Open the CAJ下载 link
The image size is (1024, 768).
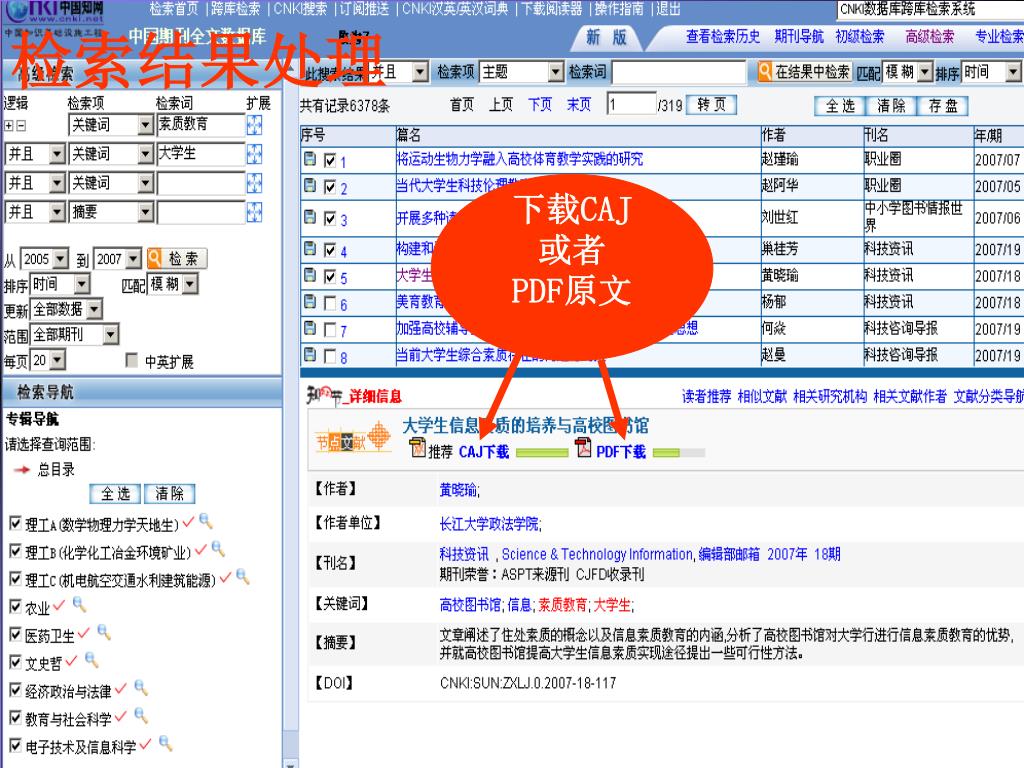[484, 452]
